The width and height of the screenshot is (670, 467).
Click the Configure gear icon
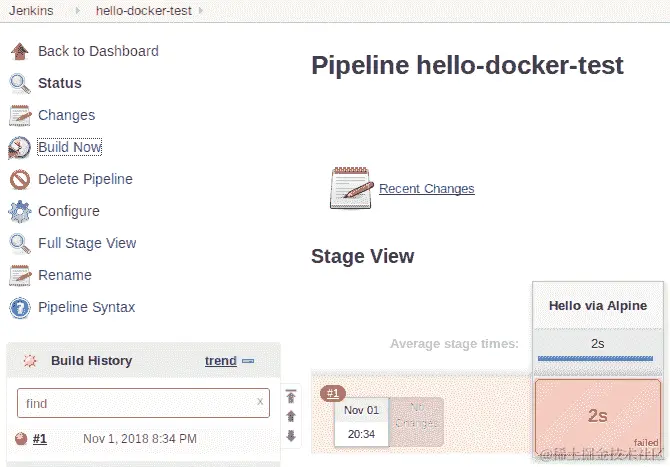tap(20, 211)
